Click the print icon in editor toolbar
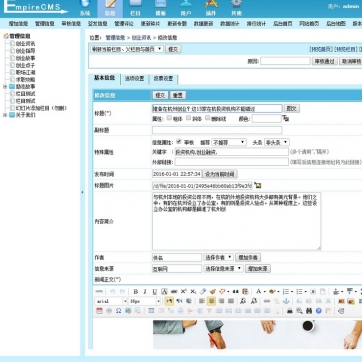362x362 pixels. pos(290,311)
